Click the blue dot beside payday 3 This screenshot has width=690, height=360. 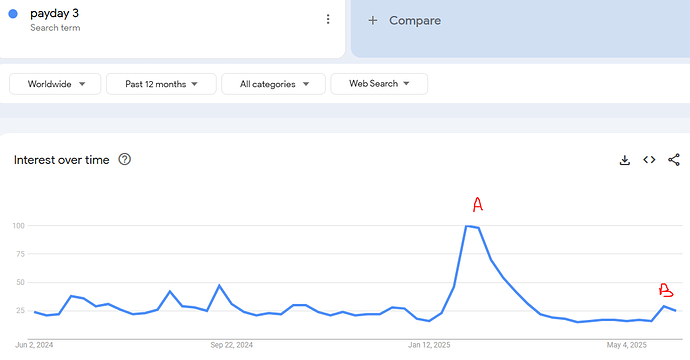(13, 14)
